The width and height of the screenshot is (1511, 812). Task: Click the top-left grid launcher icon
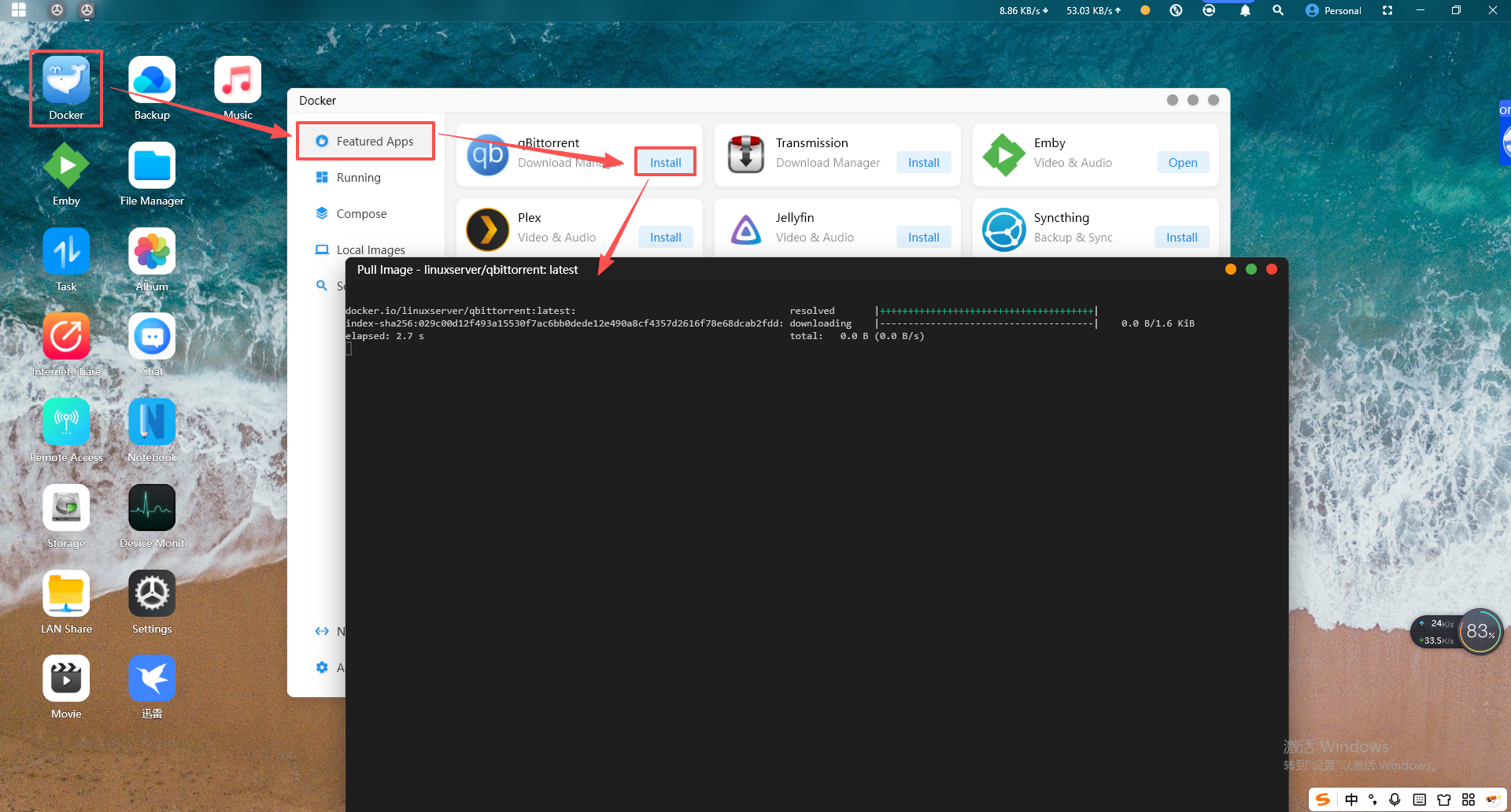19,10
